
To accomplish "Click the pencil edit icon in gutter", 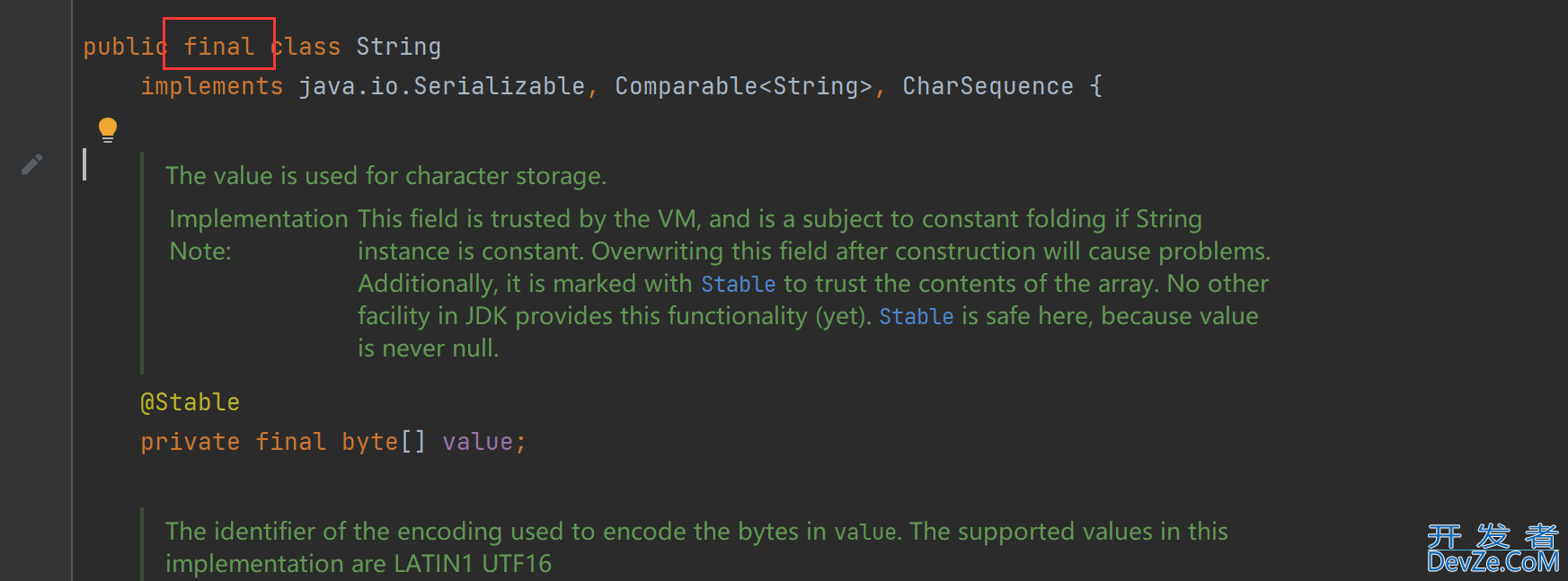I will 32,164.
